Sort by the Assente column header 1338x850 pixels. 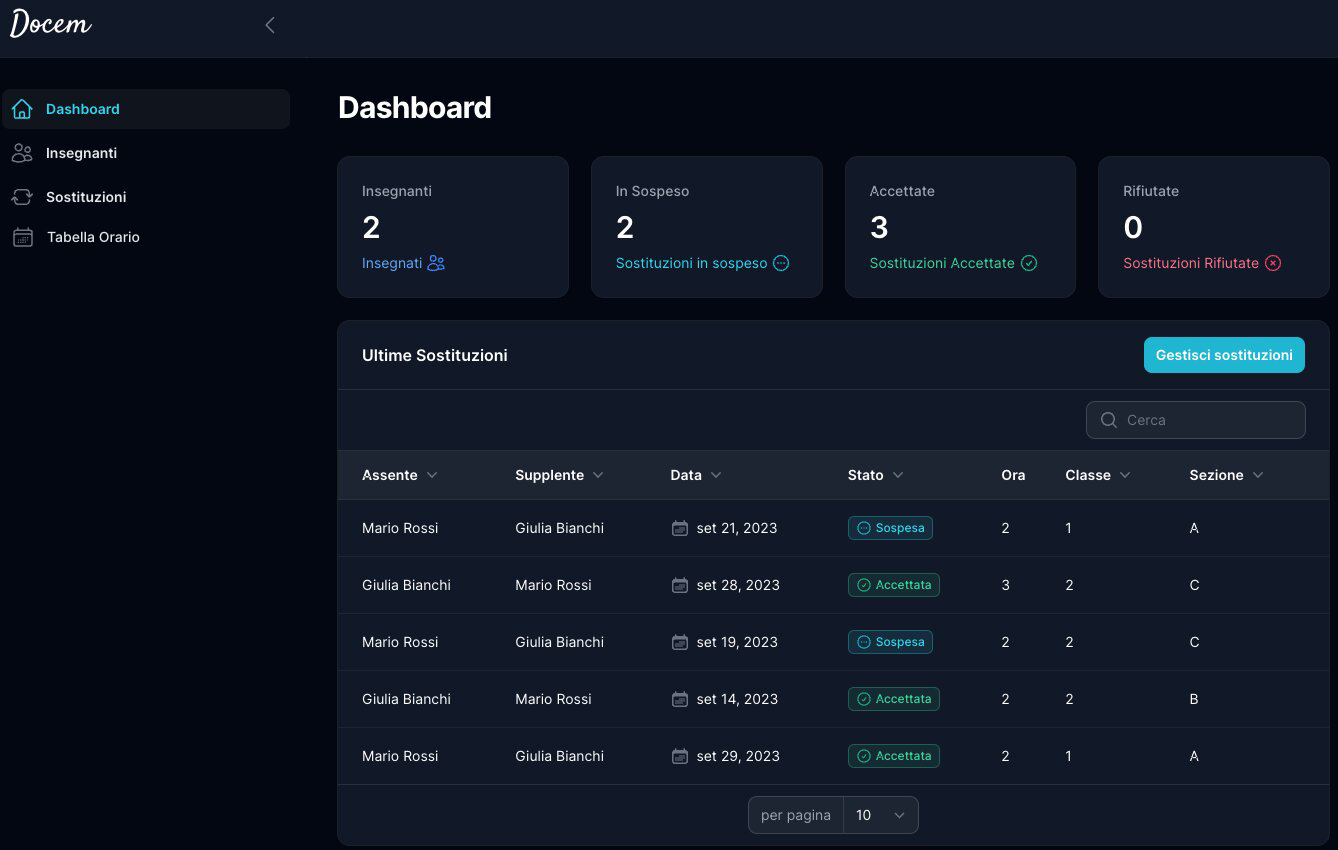(x=400, y=475)
